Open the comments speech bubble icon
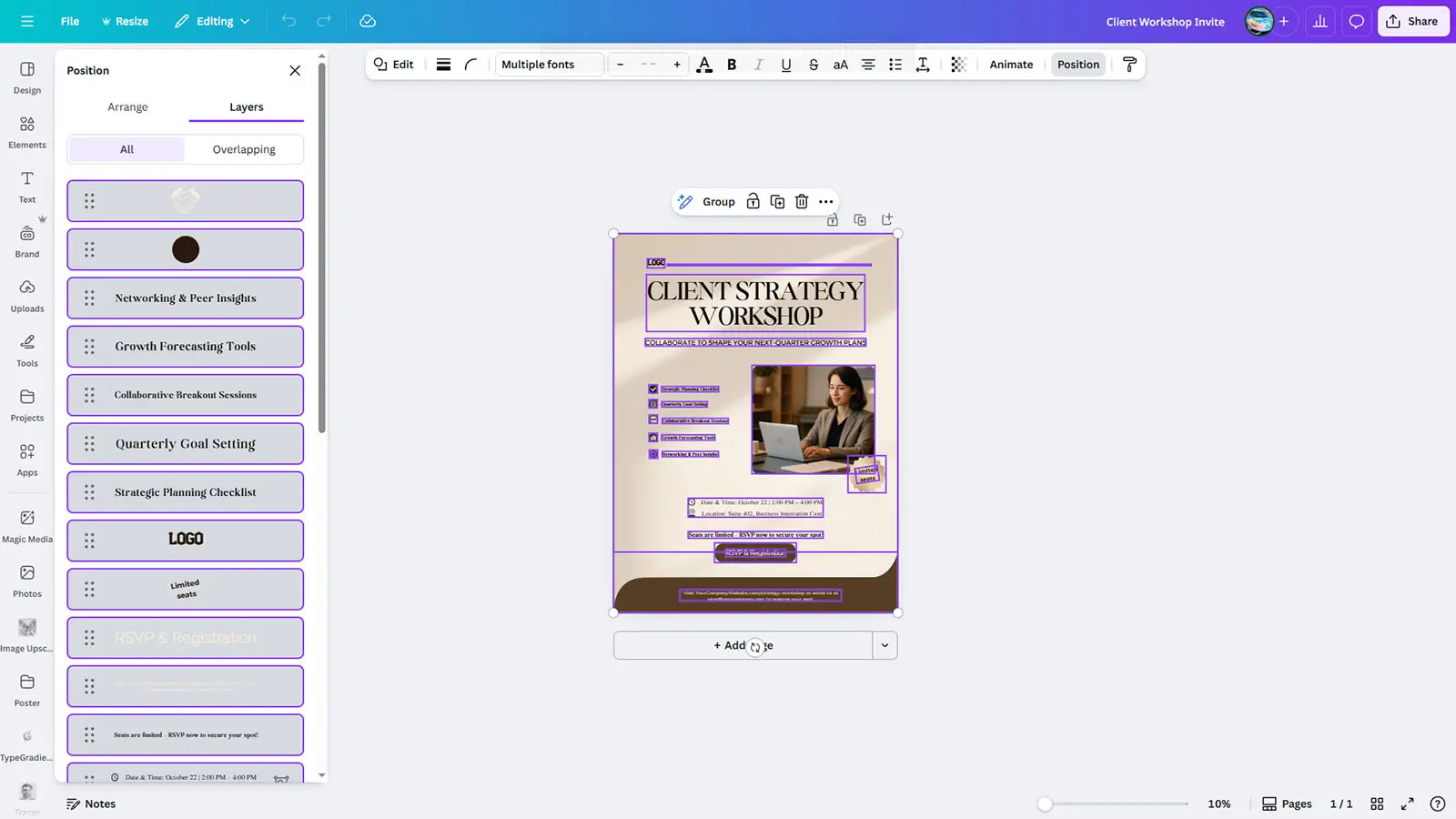This screenshot has height=819, width=1456. pos(1356,21)
